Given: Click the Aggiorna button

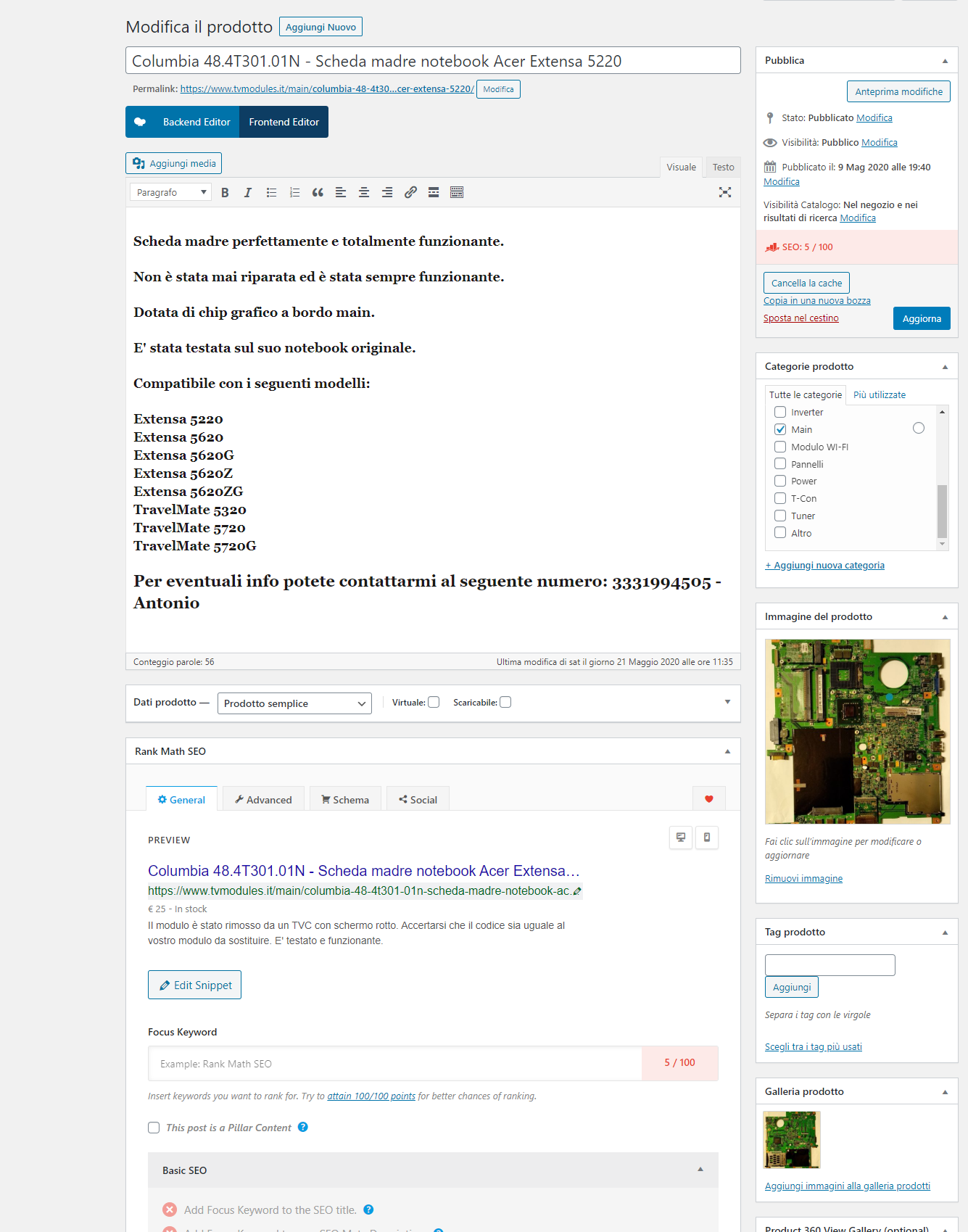Looking at the screenshot, I should pyautogui.click(x=922, y=318).
